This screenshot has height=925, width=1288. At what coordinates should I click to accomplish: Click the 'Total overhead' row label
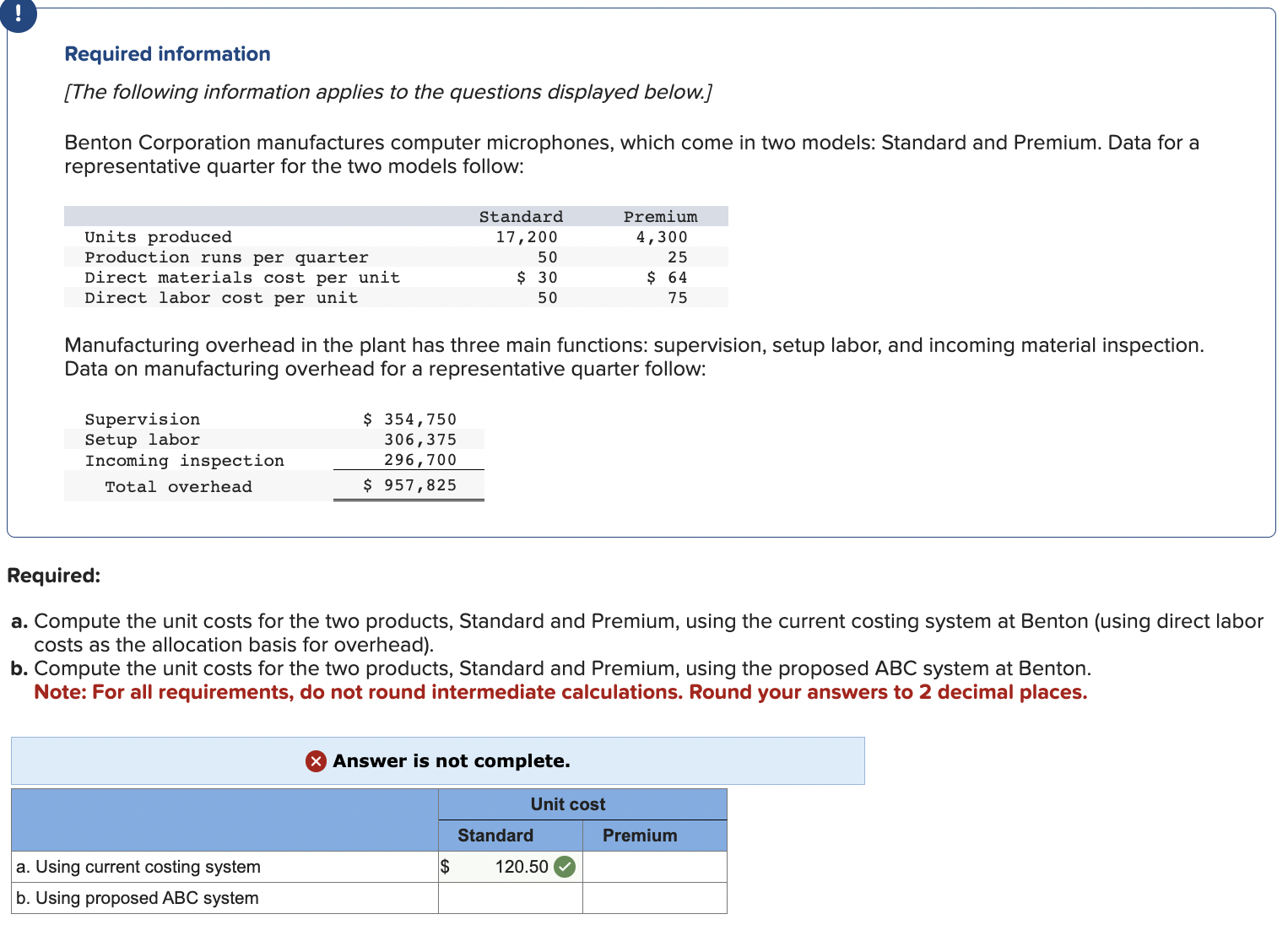[x=178, y=487]
